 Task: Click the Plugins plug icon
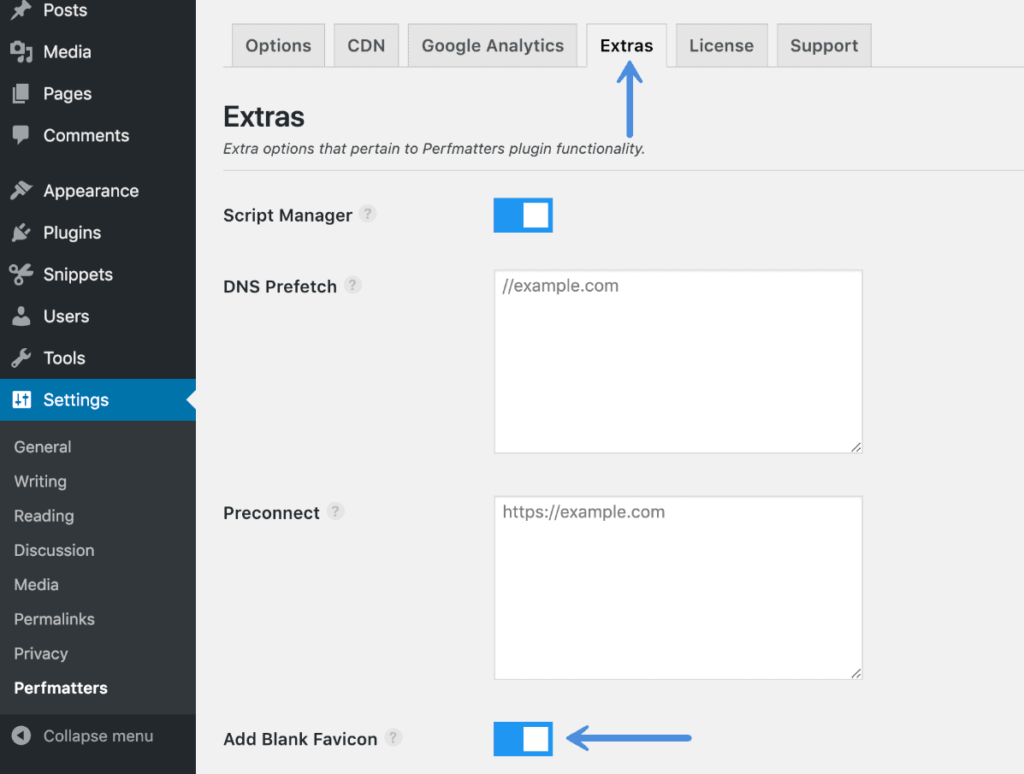click(x=21, y=233)
